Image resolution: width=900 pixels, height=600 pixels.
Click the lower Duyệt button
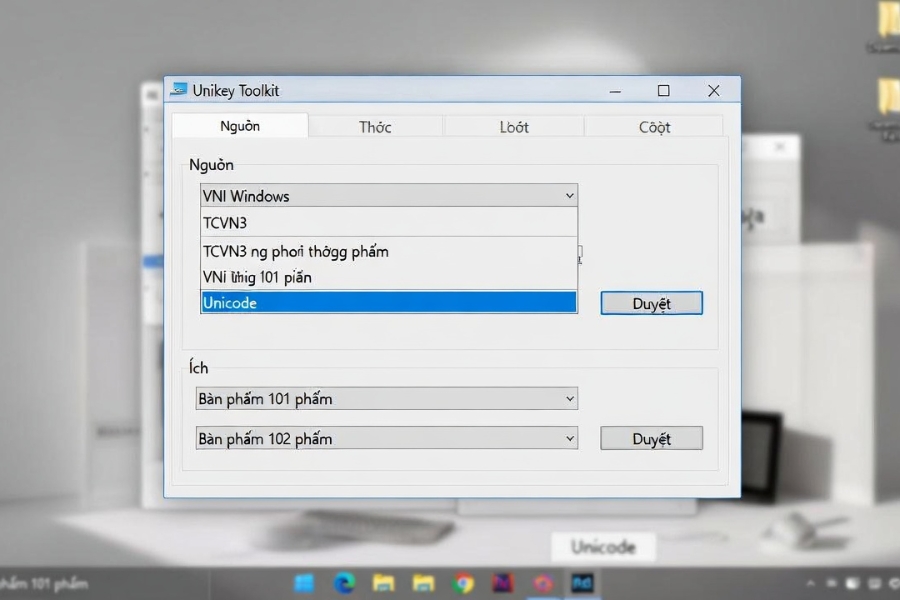click(651, 438)
